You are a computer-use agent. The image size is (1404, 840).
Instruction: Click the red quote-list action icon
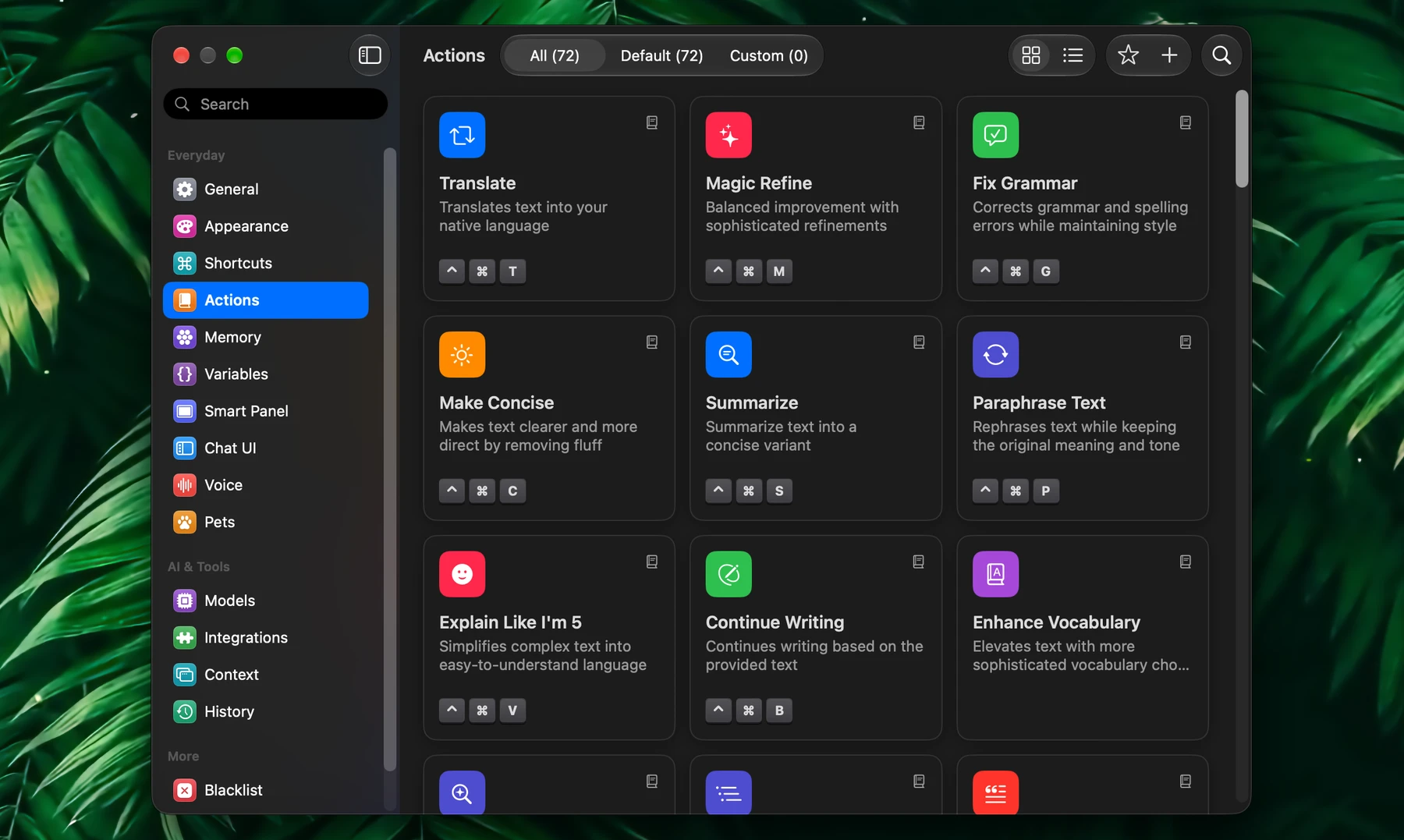coord(995,792)
